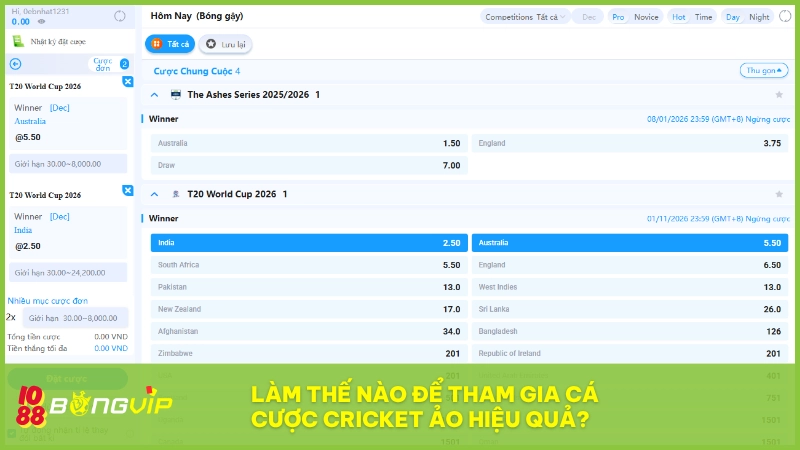Click the refresh icon at top right corner

tap(787, 17)
